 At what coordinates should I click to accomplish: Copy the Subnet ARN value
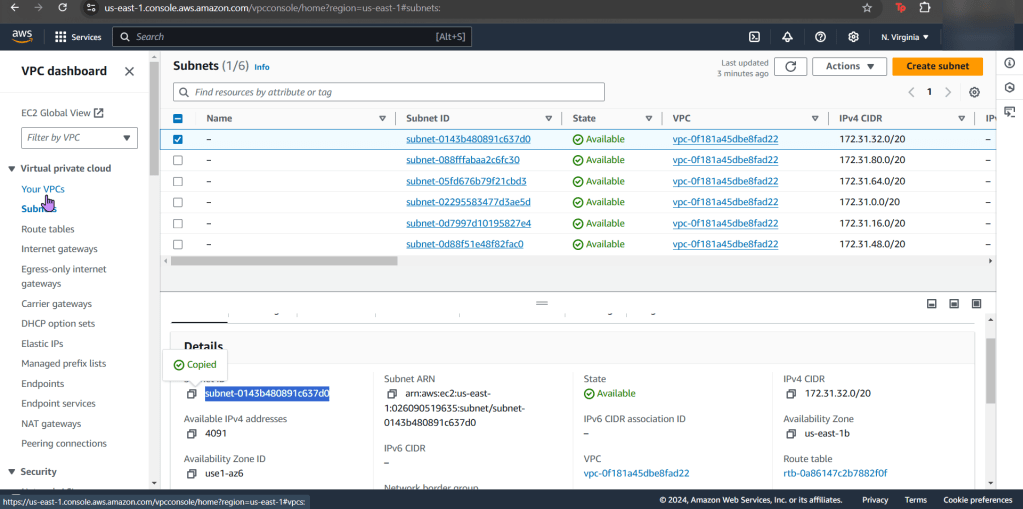point(391,394)
